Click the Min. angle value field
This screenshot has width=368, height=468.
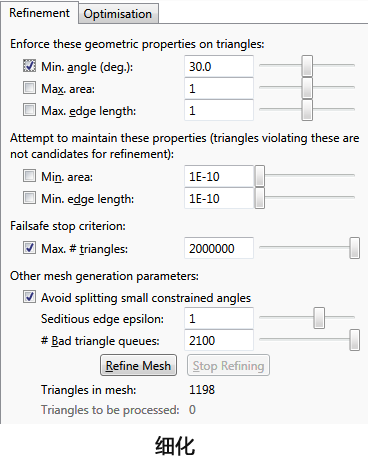219,66
